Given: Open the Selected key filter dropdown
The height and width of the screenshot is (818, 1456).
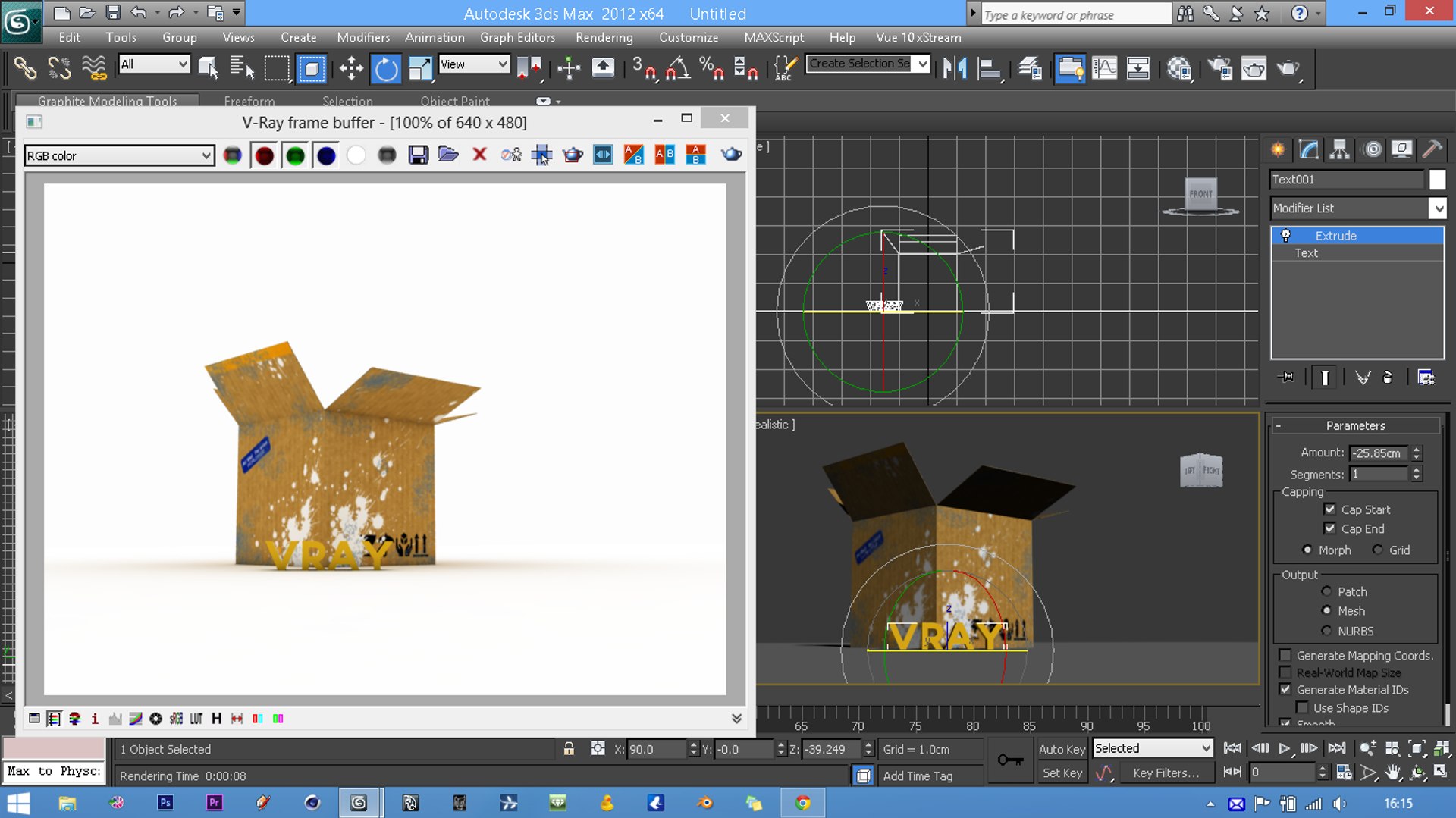Looking at the screenshot, I should click(x=1153, y=748).
